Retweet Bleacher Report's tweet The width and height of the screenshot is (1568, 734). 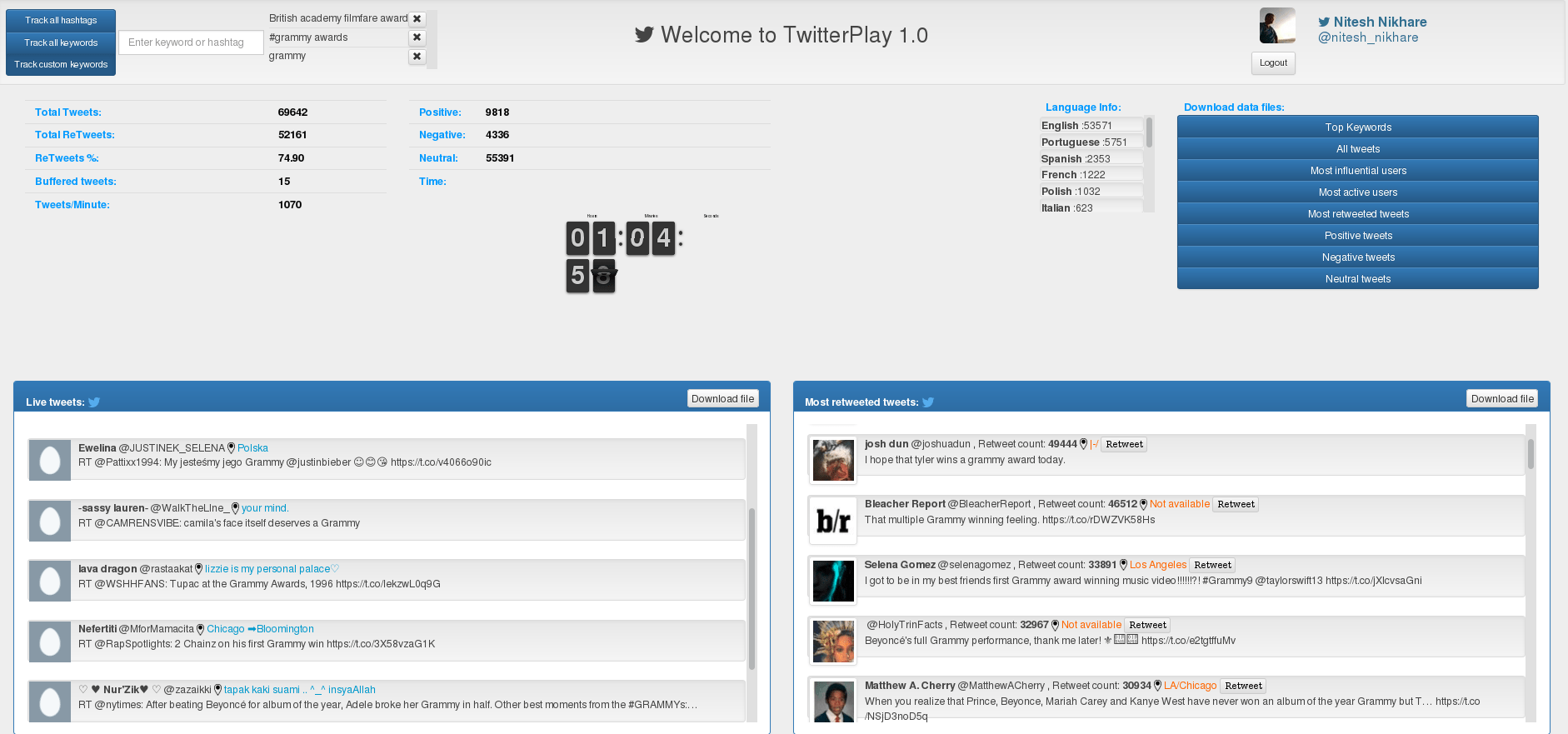(1236, 505)
